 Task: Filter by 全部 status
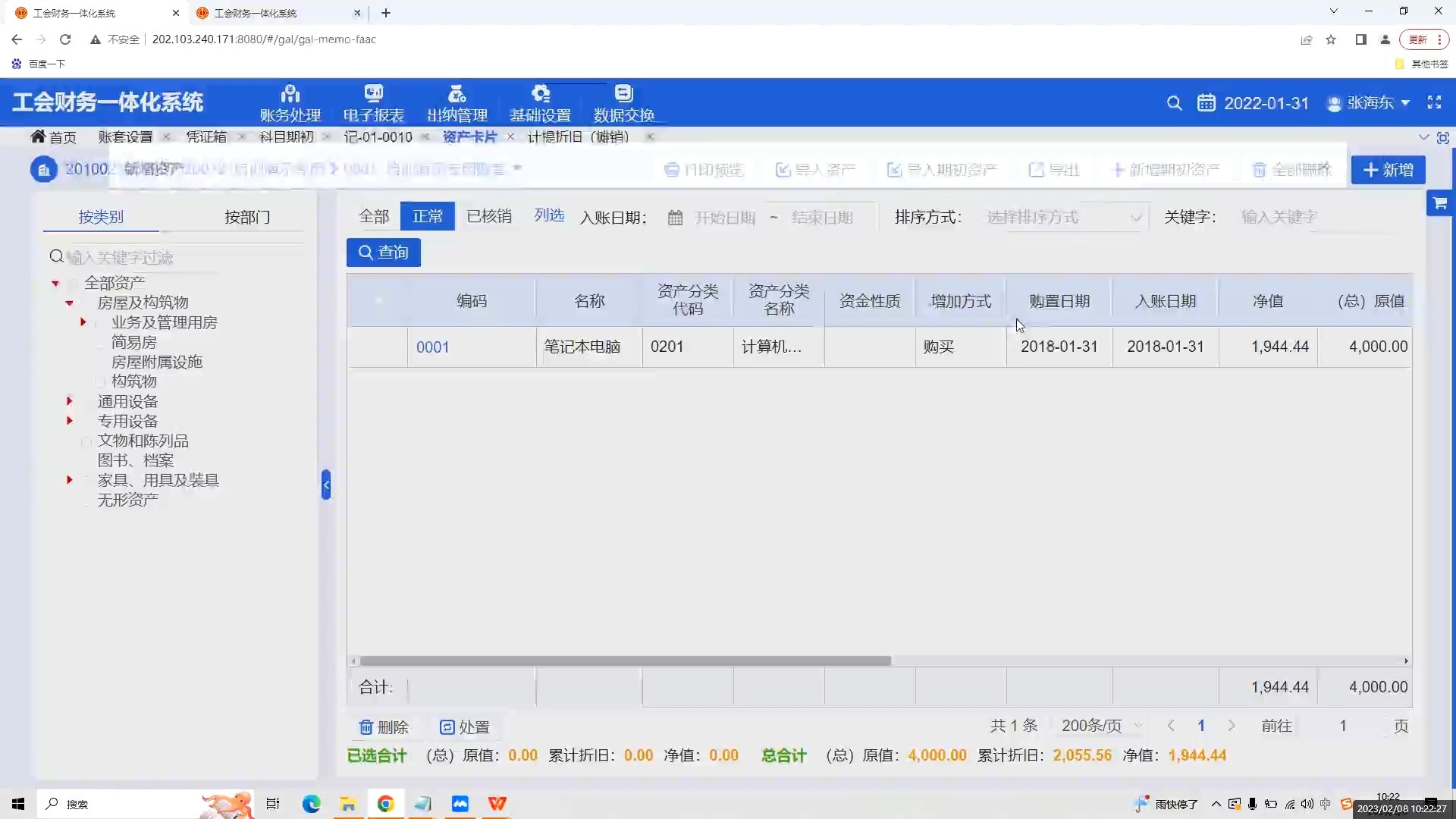(x=374, y=217)
